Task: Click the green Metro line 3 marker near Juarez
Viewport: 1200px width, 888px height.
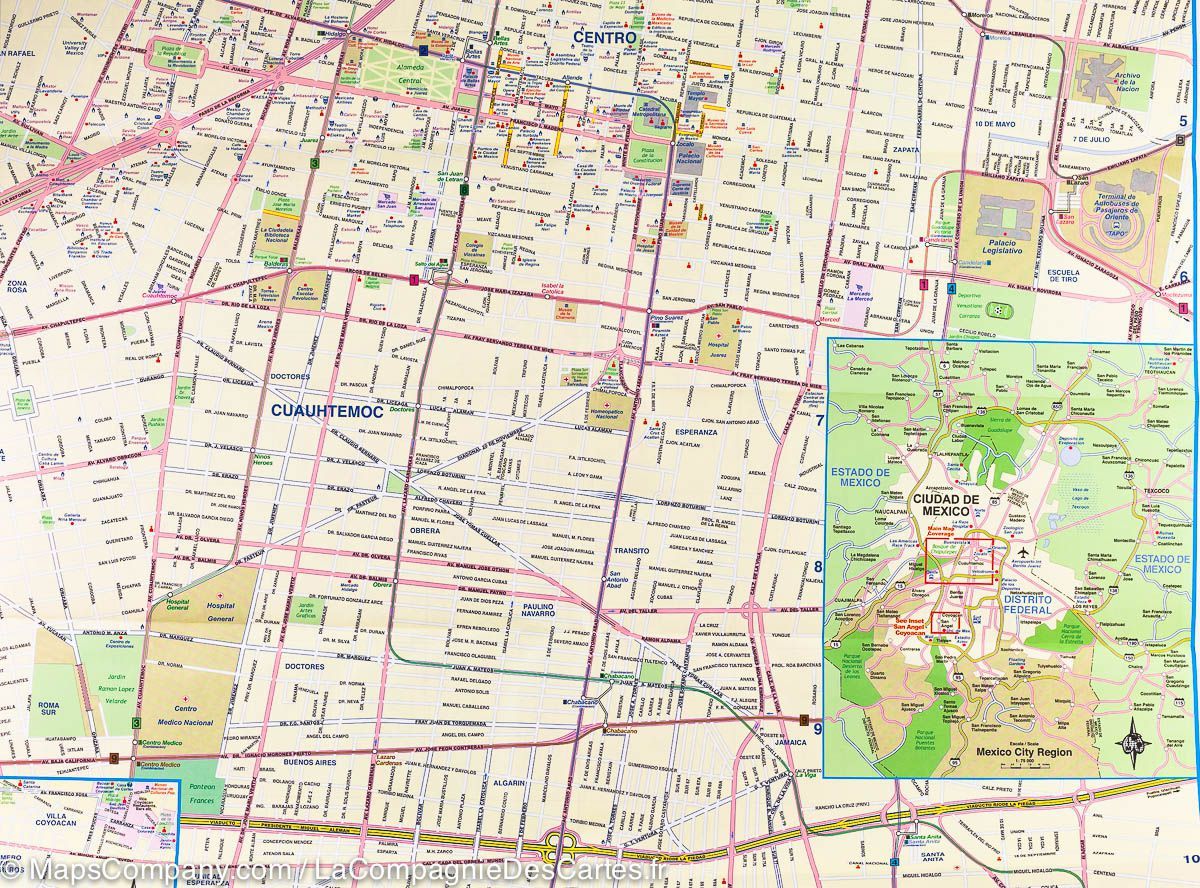Action: coord(314,162)
